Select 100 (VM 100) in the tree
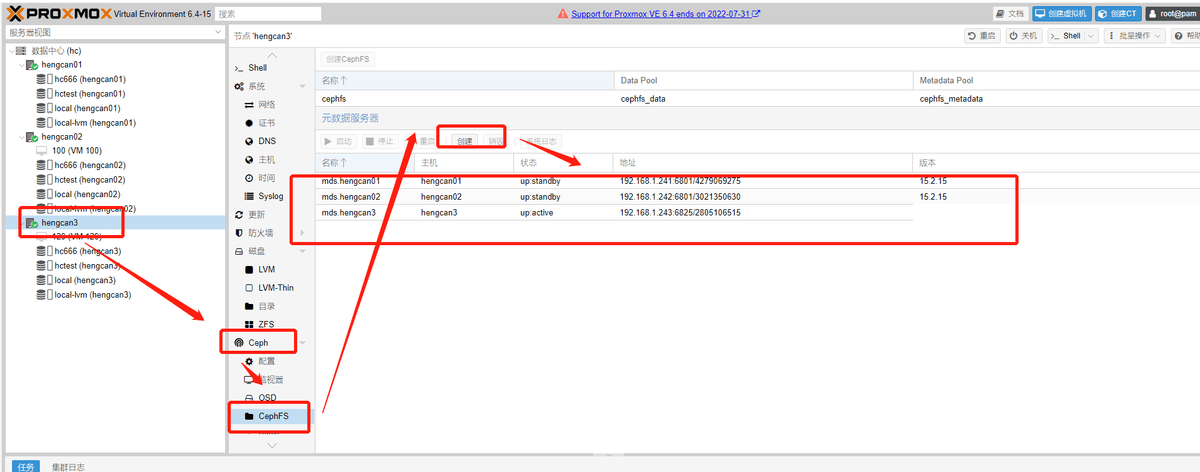 coord(78,151)
